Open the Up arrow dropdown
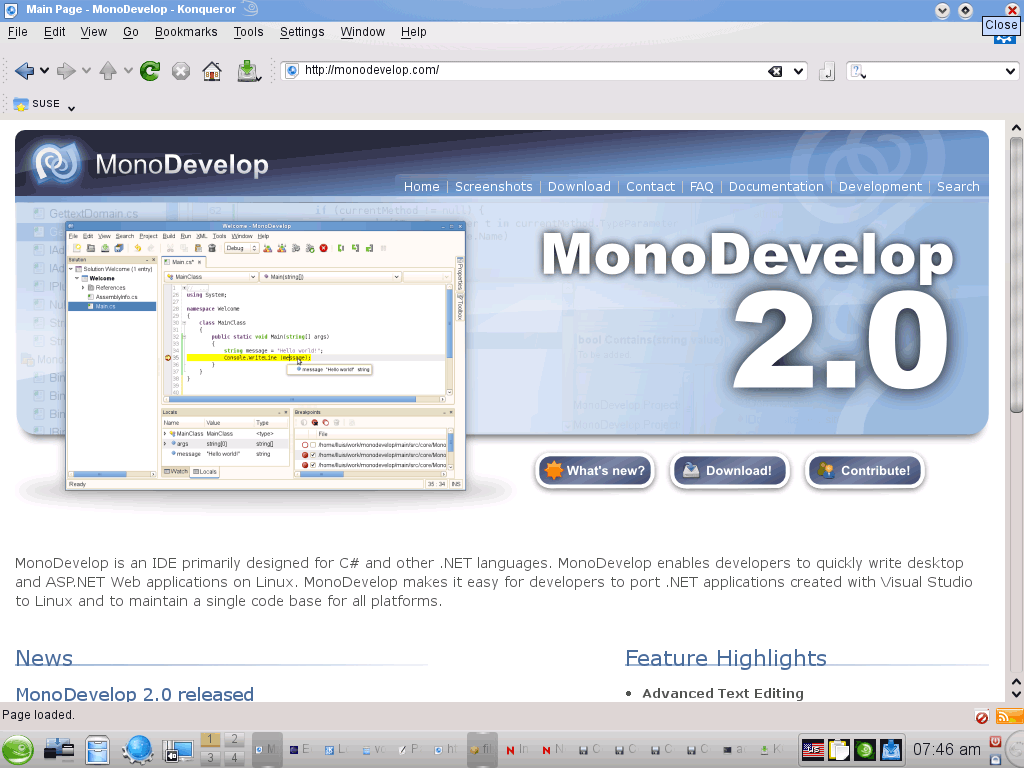The width and height of the screenshot is (1024, 768). click(x=128, y=71)
